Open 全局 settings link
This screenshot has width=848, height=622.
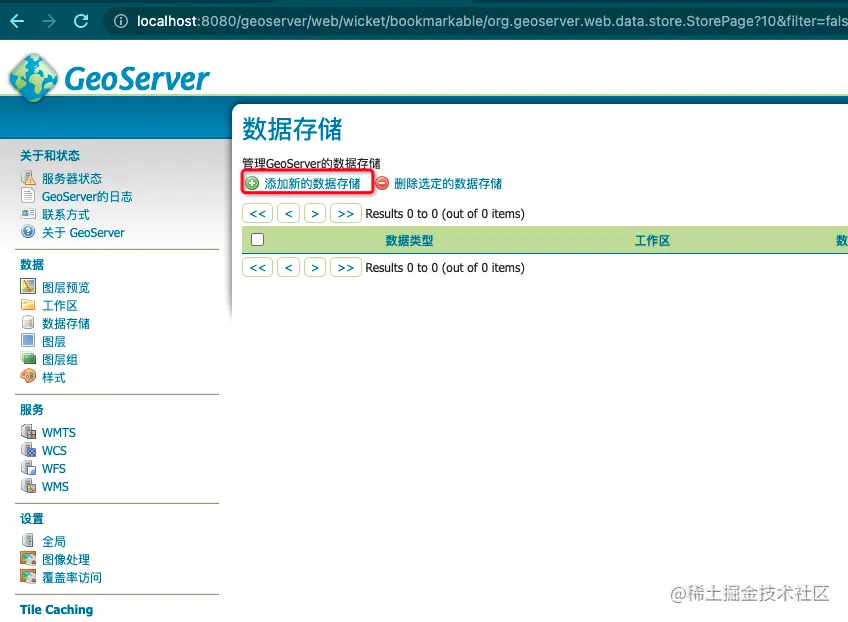point(54,541)
